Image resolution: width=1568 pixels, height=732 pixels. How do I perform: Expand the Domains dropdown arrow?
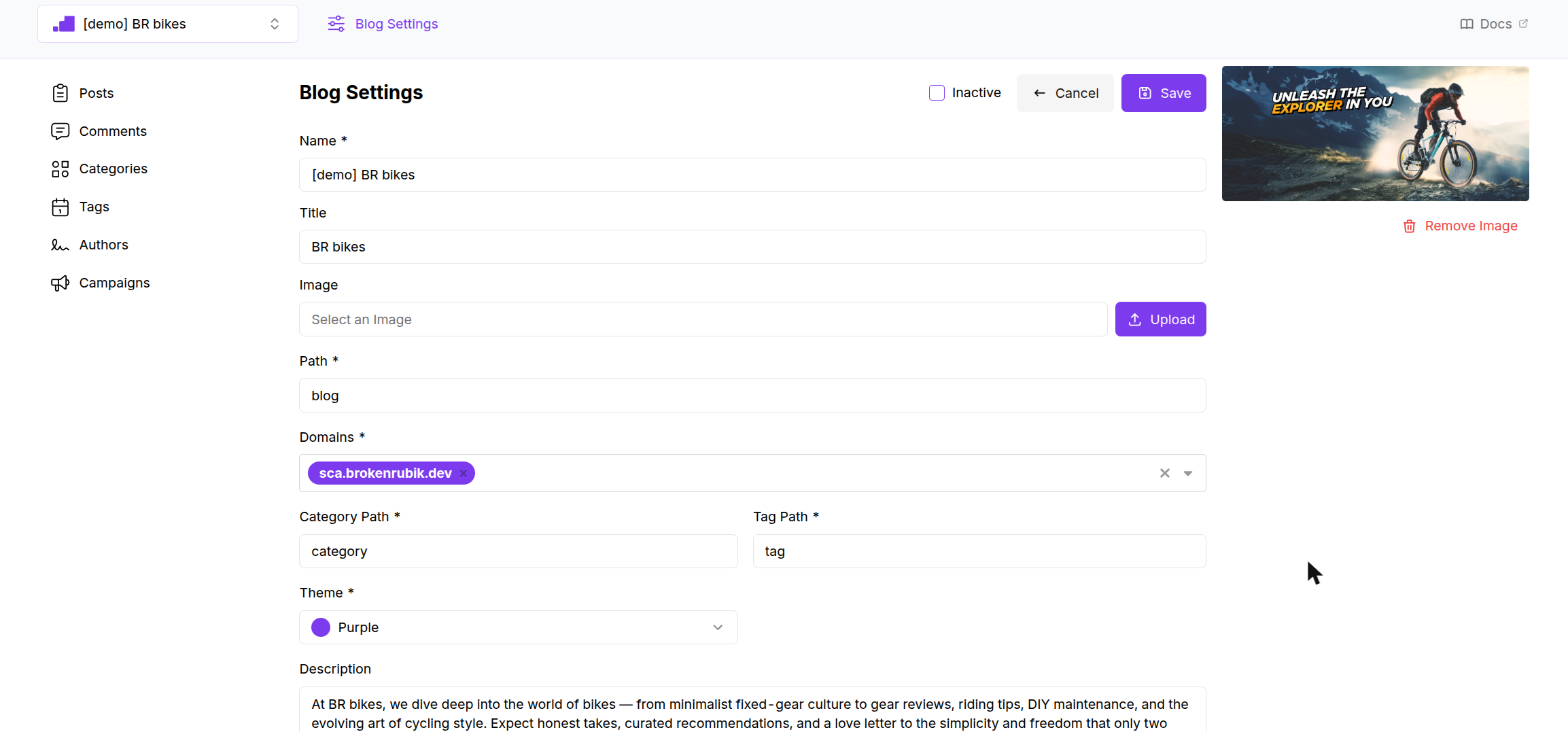click(x=1188, y=473)
